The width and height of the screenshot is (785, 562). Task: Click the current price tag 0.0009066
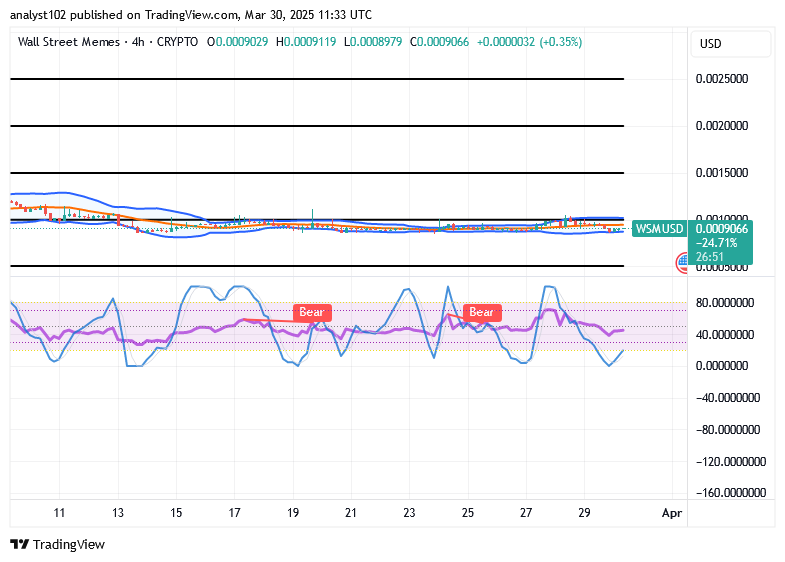(721, 229)
